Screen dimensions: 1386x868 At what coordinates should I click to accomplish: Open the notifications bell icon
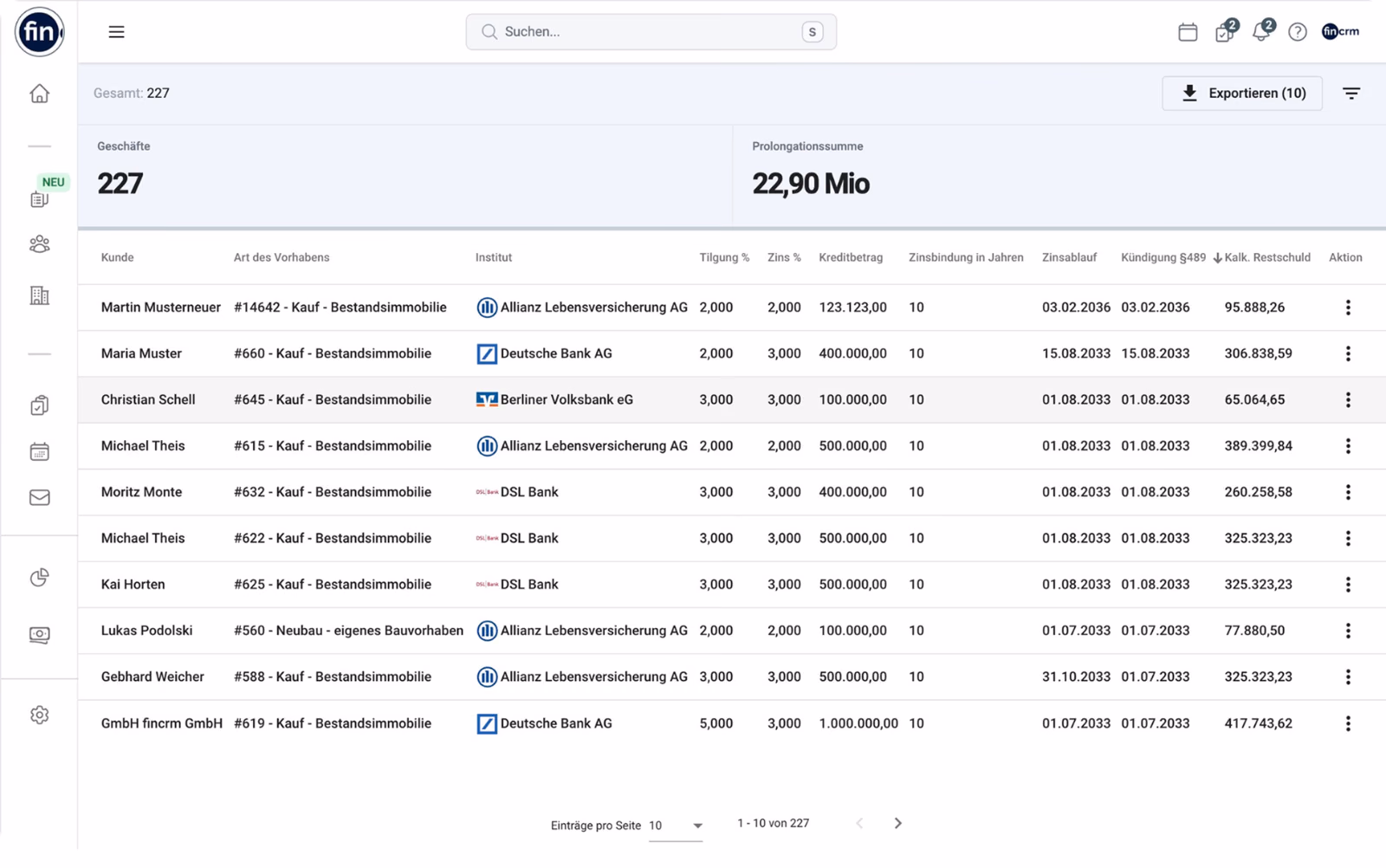pyautogui.click(x=1262, y=31)
